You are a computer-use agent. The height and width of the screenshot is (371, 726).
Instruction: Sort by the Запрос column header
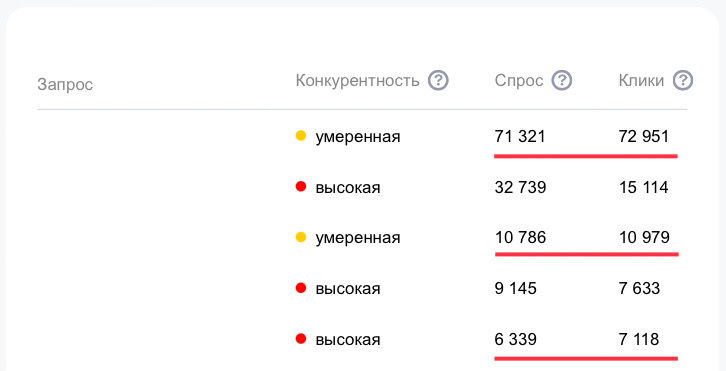[x=65, y=85]
